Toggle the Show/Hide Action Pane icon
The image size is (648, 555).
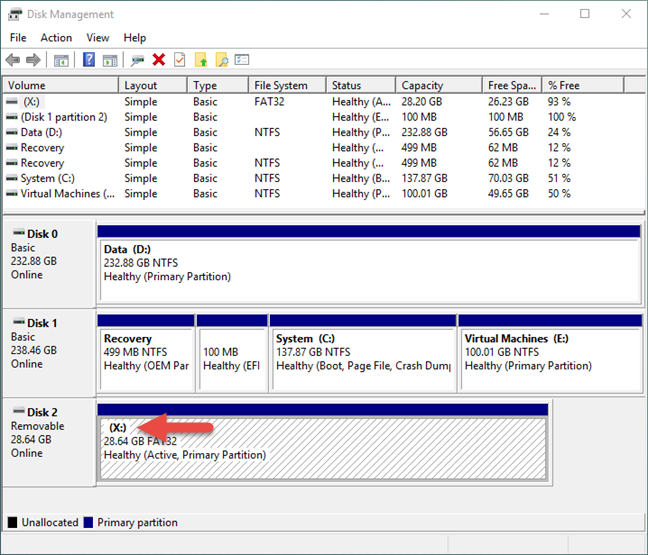[110, 61]
